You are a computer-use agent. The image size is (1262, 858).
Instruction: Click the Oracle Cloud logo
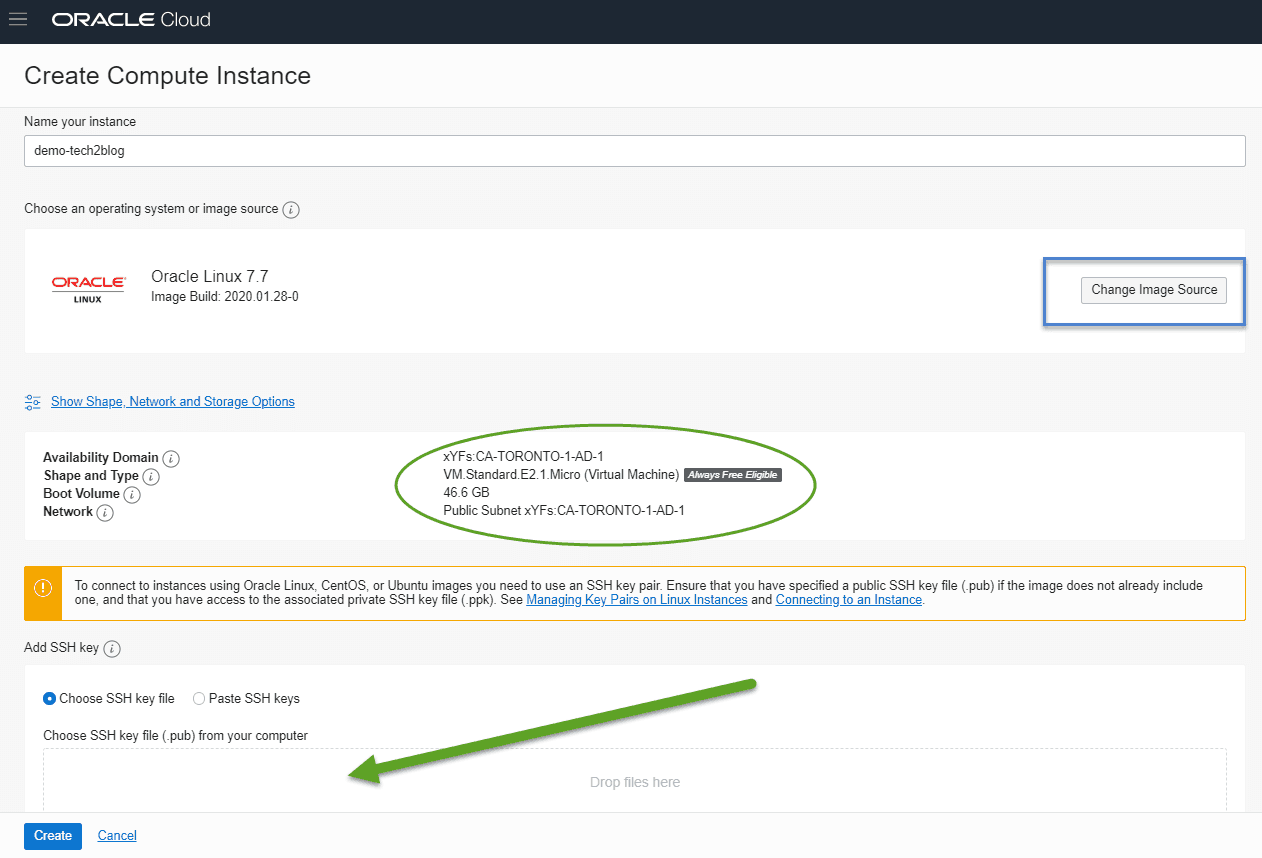pos(131,20)
